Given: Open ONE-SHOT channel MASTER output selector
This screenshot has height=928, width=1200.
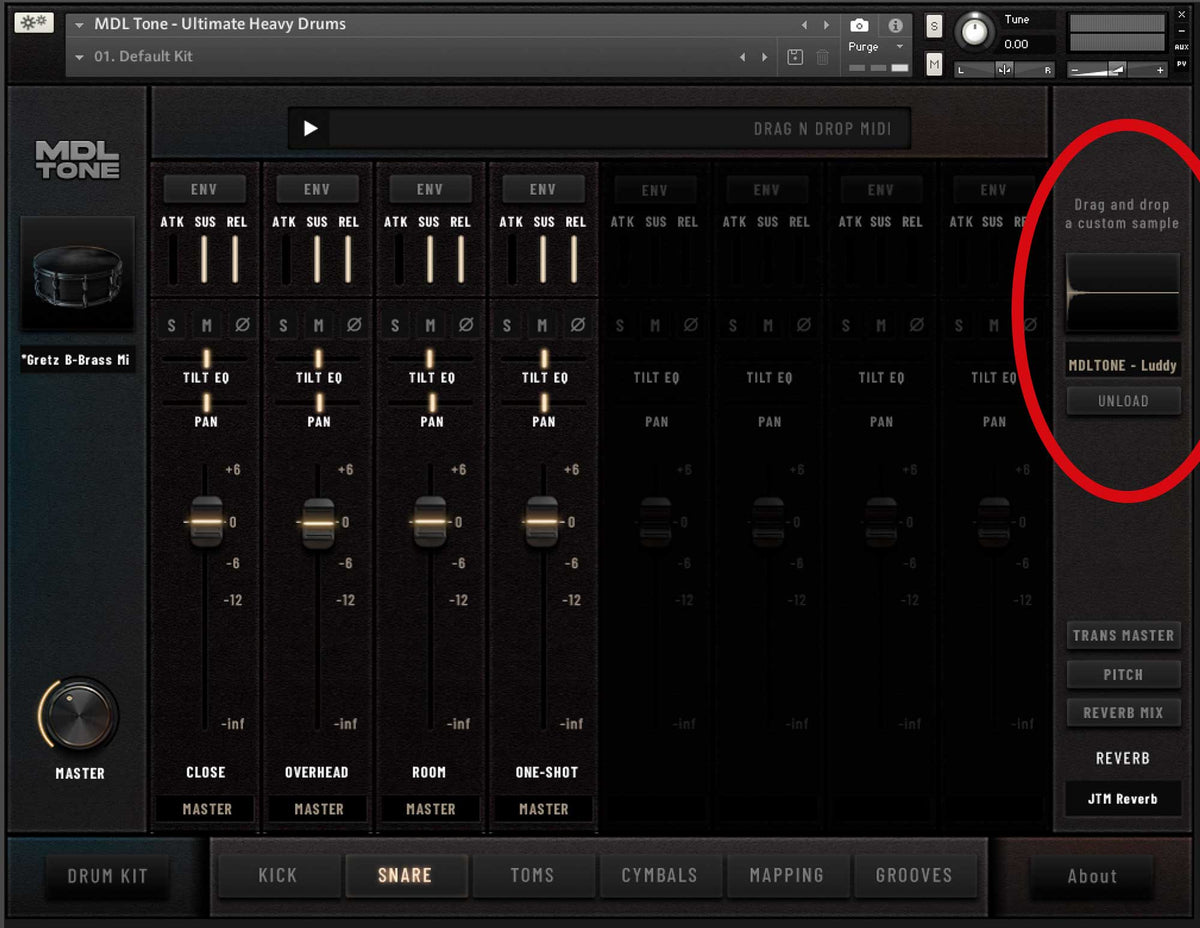Looking at the screenshot, I should (x=543, y=809).
